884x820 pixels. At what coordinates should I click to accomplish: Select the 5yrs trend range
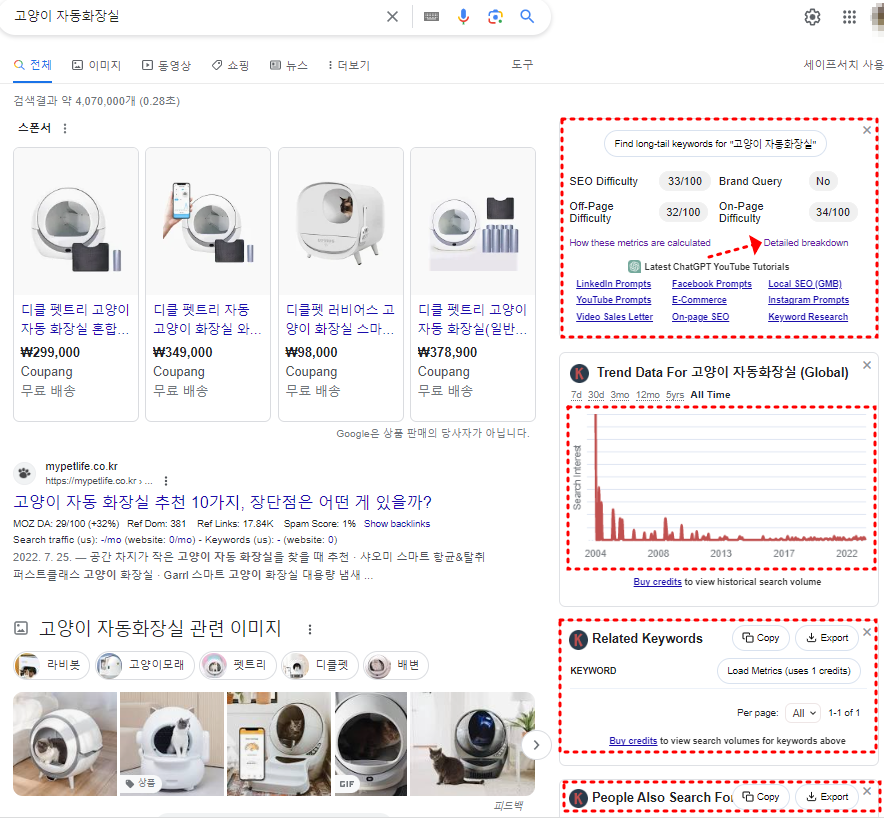tap(675, 395)
